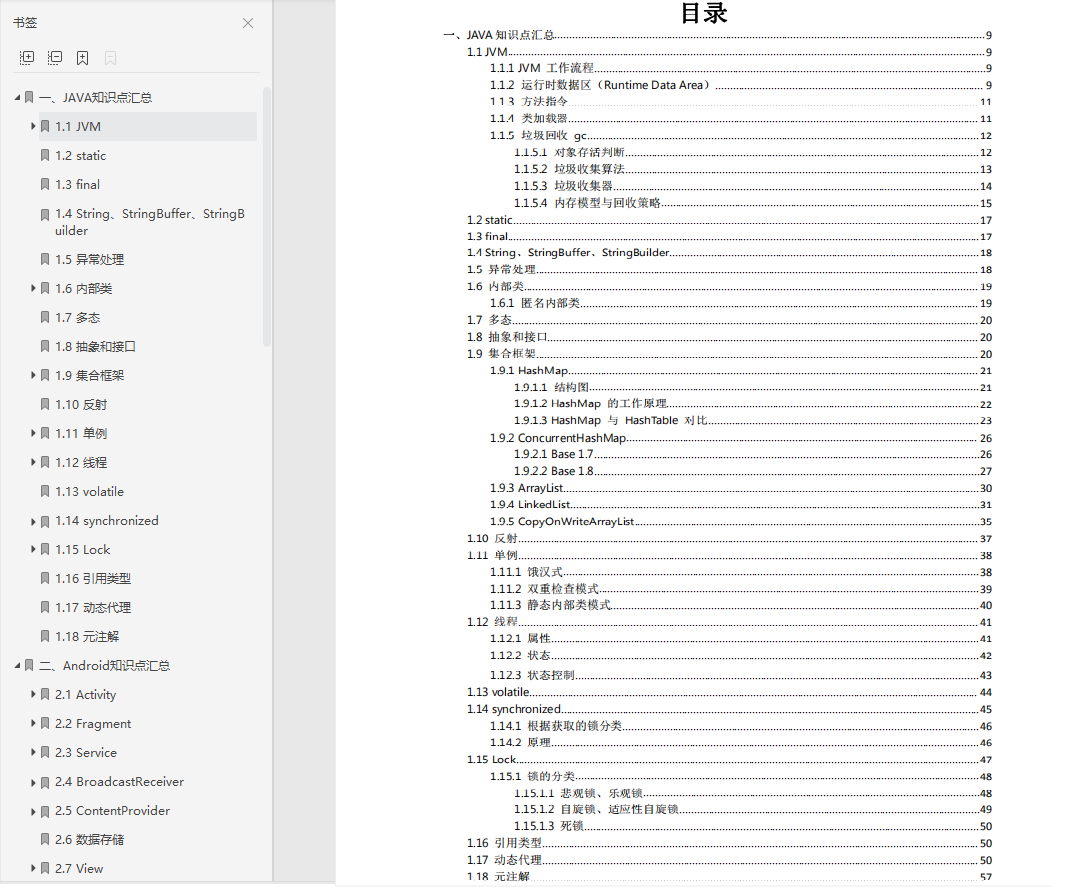
Task: Click the 1.15.1.3 死锁 contents entry
Action: tap(752, 826)
